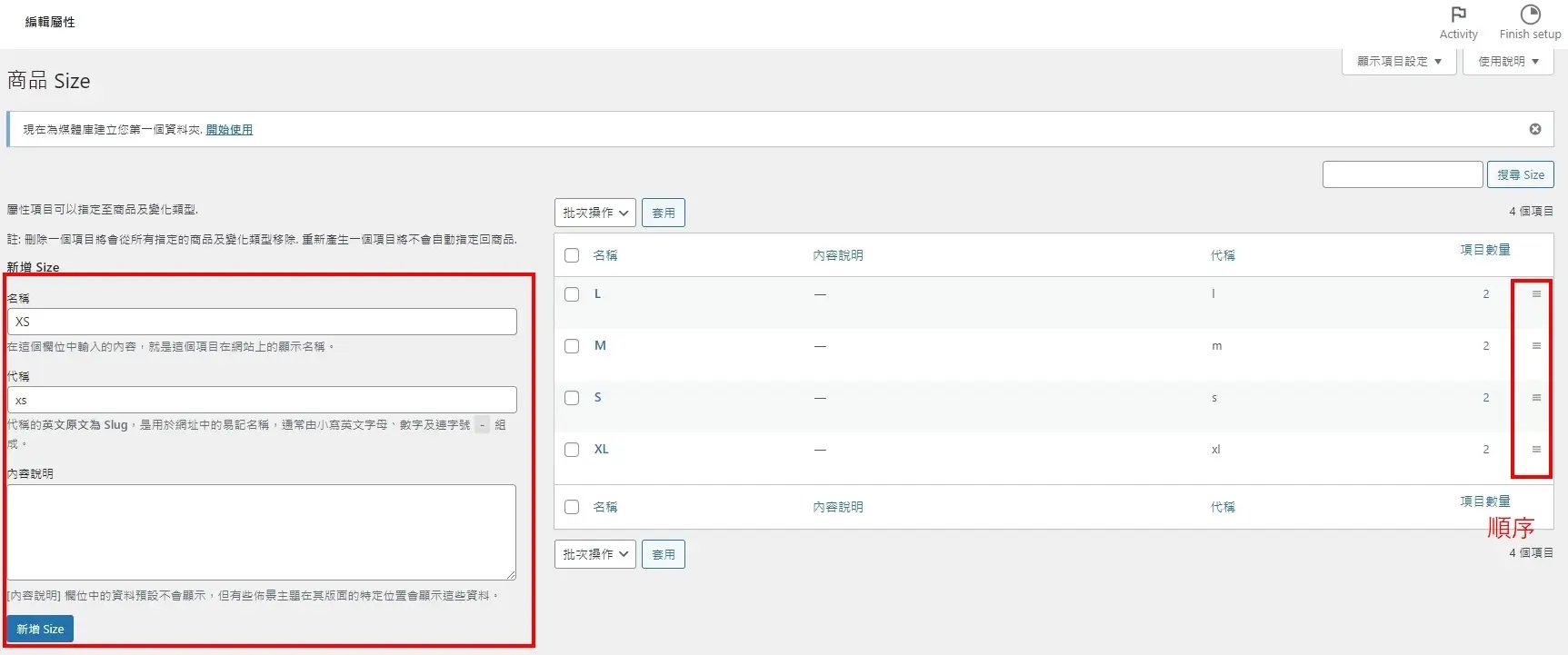Image resolution: width=1568 pixels, height=655 pixels.
Task: Select the XL row checkbox
Action: (x=572, y=450)
